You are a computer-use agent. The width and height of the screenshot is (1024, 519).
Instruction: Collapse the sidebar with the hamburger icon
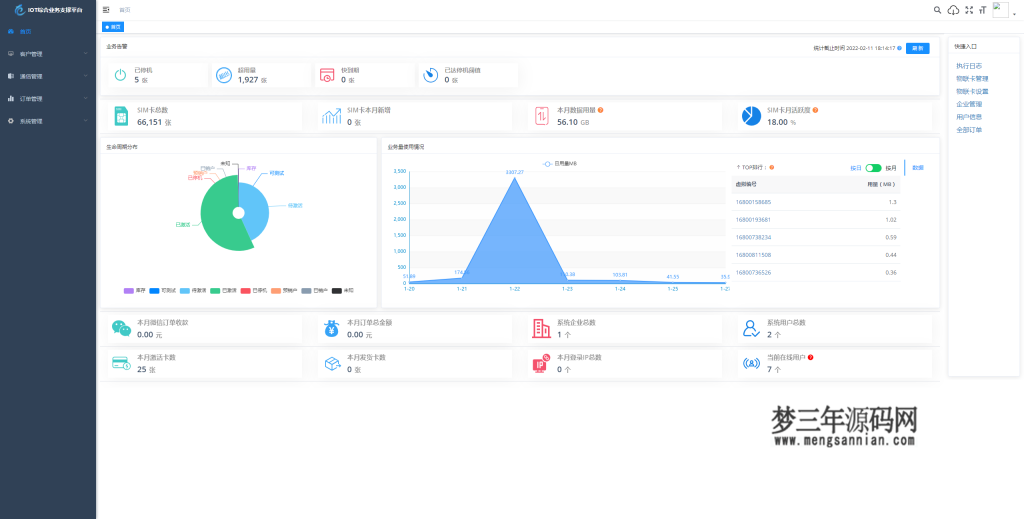tap(107, 9)
